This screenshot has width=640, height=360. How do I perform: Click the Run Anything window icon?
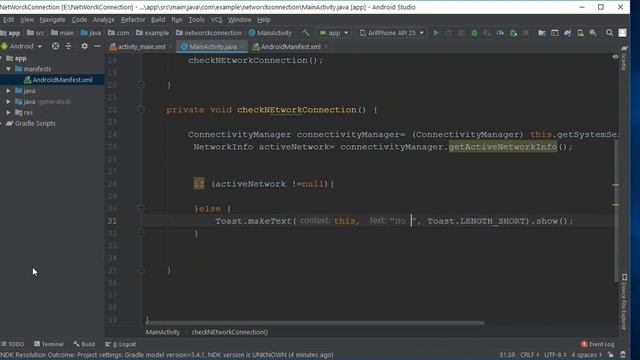[554, 33]
